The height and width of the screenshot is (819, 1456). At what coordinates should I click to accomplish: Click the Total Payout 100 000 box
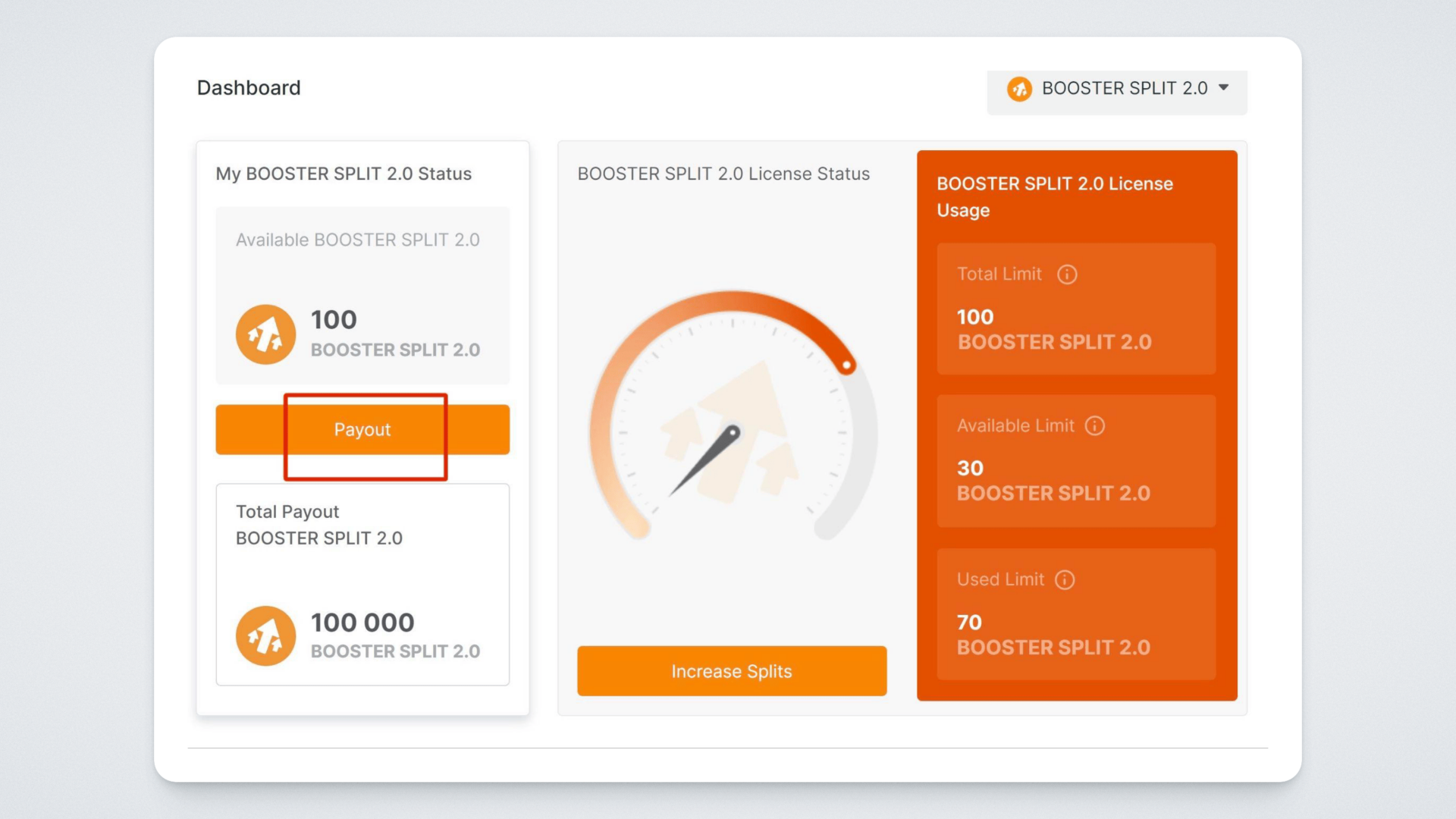click(x=362, y=585)
